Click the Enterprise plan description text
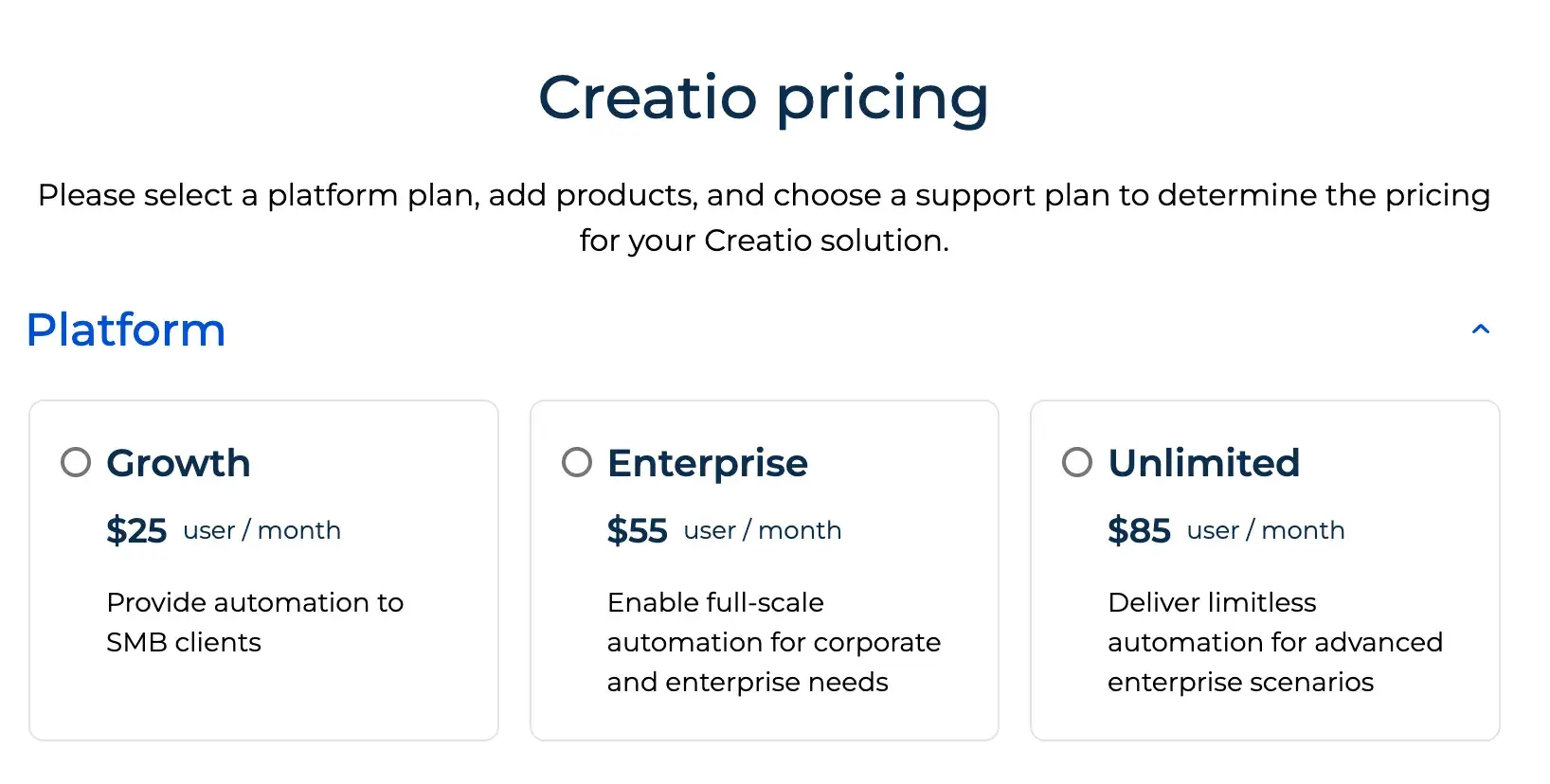 point(773,642)
